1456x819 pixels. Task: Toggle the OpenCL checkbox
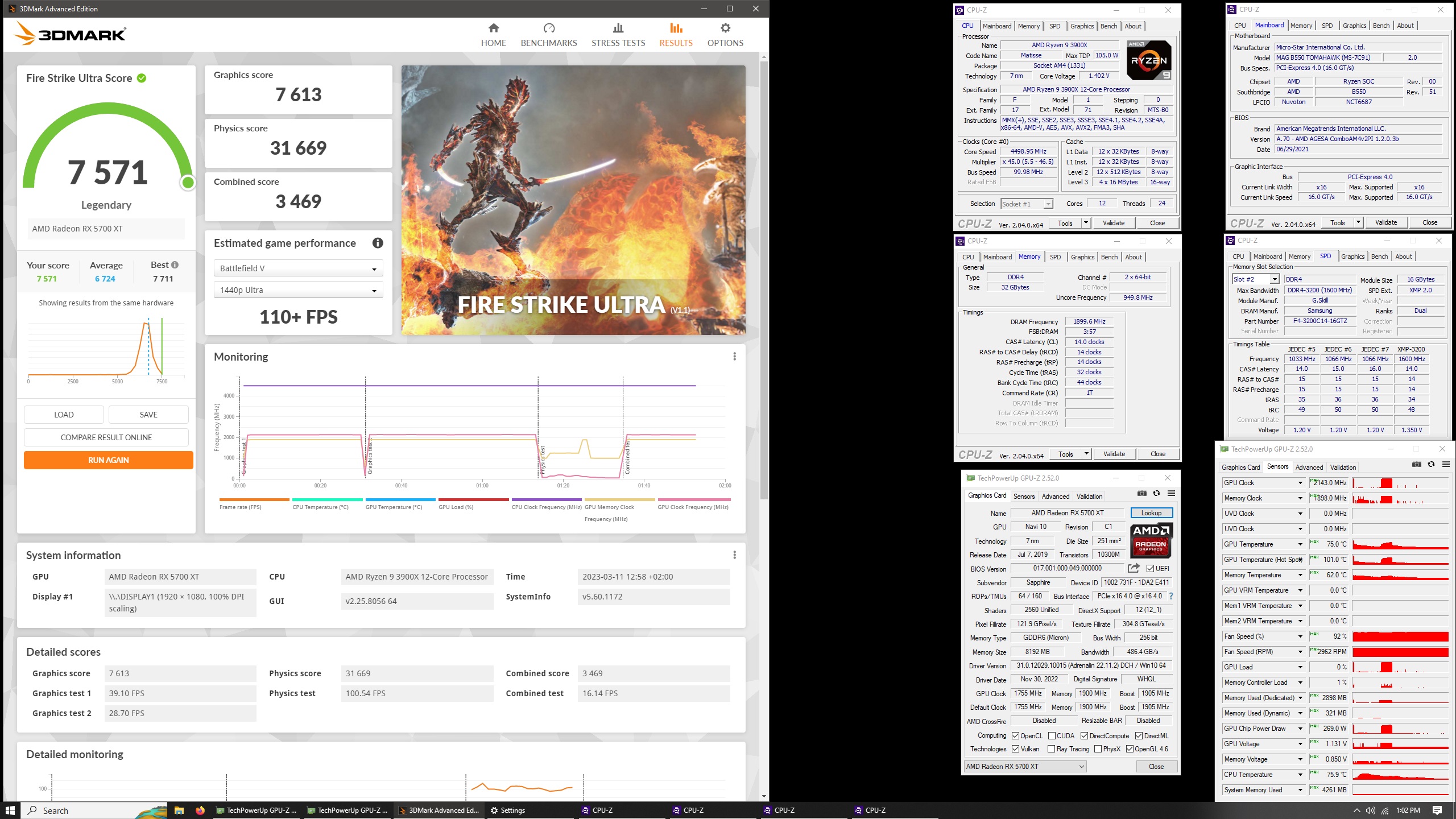tap(1015, 735)
